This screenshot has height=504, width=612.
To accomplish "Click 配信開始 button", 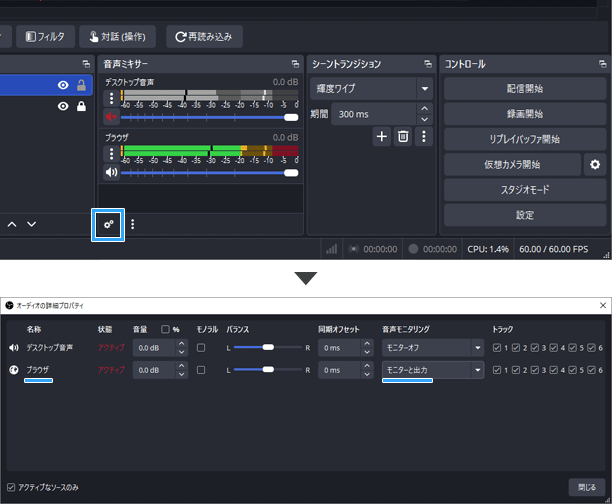I will [x=519, y=88].
